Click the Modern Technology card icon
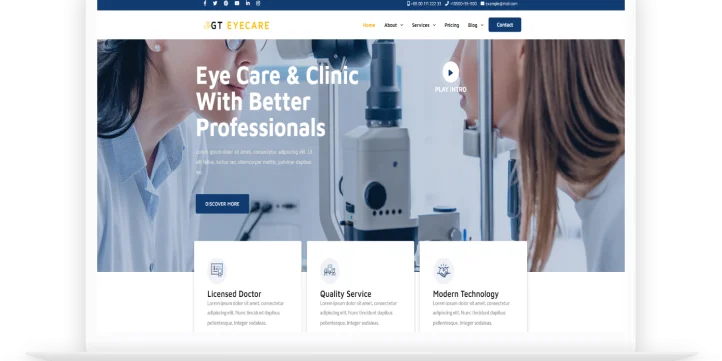The width and height of the screenshot is (722, 361). (443, 270)
